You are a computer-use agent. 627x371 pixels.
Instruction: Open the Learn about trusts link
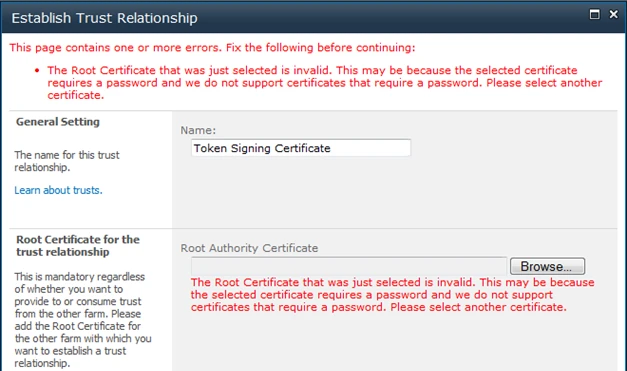[x=58, y=190]
